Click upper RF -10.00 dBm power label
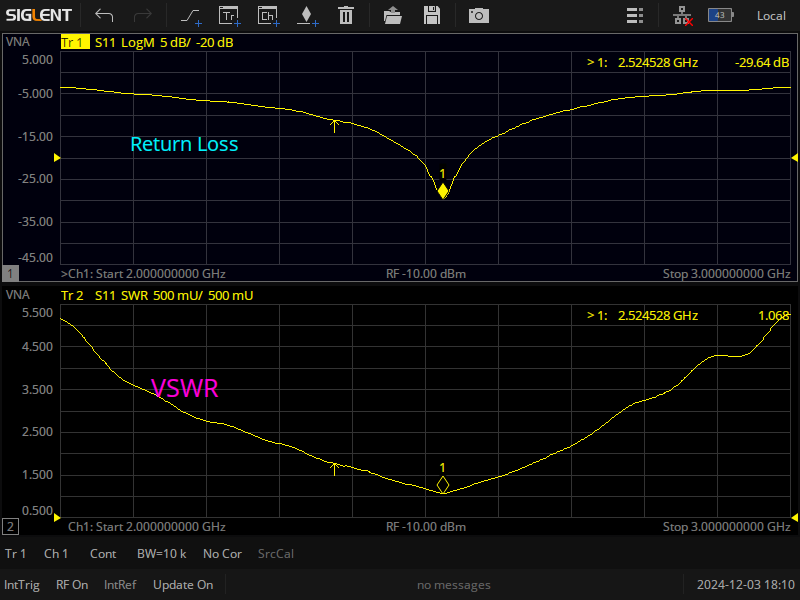The image size is (800, 600). (x=426, y=273)
